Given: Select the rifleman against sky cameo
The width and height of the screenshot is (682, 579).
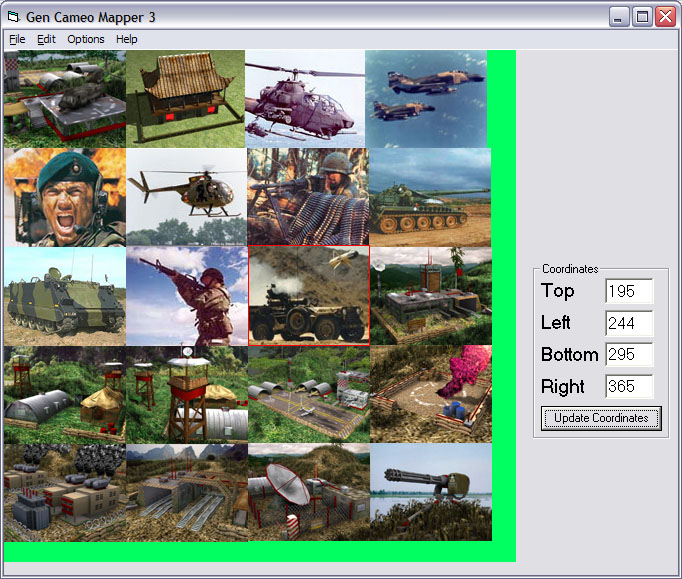Looking at the screenshot, I should pos(187,296).
